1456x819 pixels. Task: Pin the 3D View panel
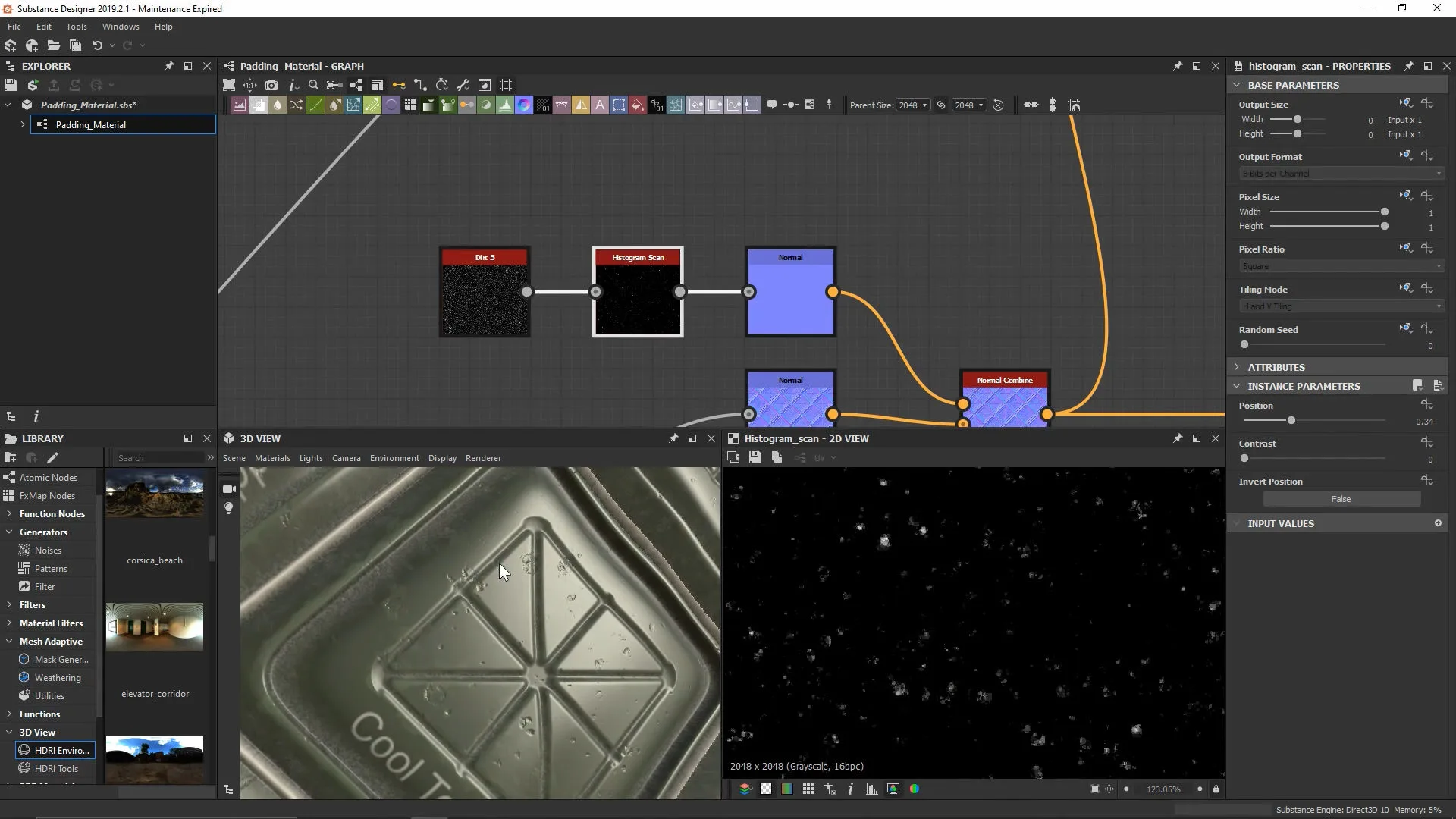[x=673, y=438]
